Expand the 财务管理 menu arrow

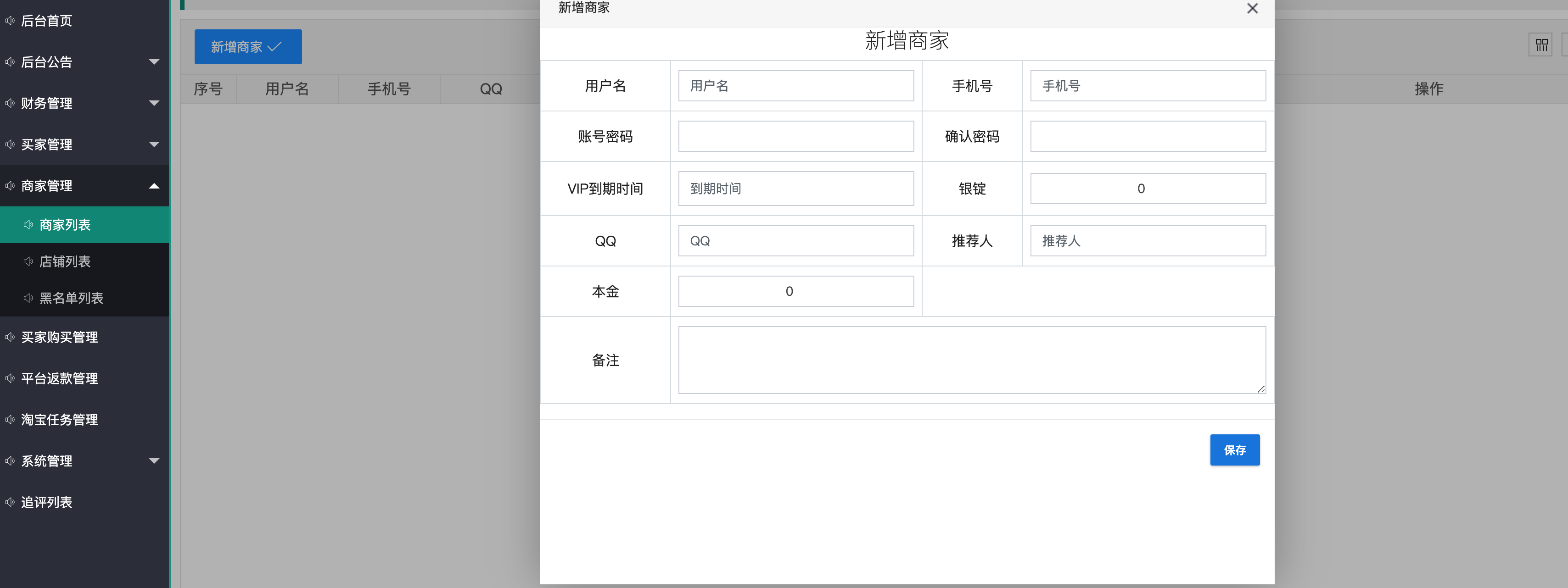coord(154,103)
